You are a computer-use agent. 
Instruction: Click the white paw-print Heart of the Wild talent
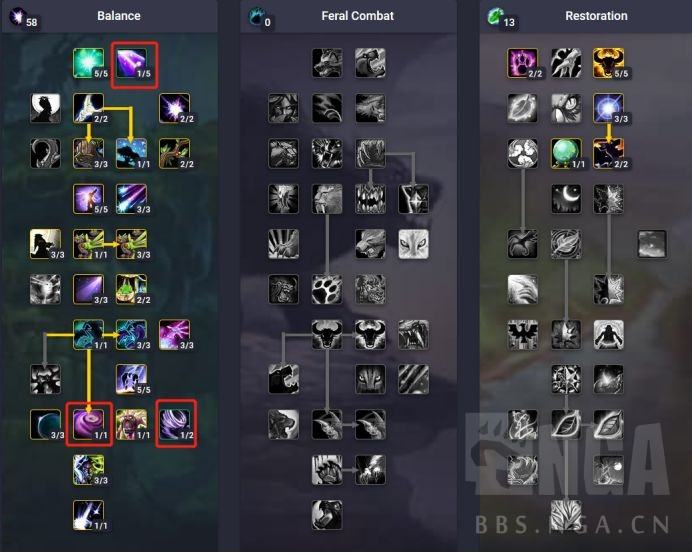[327, 290]
